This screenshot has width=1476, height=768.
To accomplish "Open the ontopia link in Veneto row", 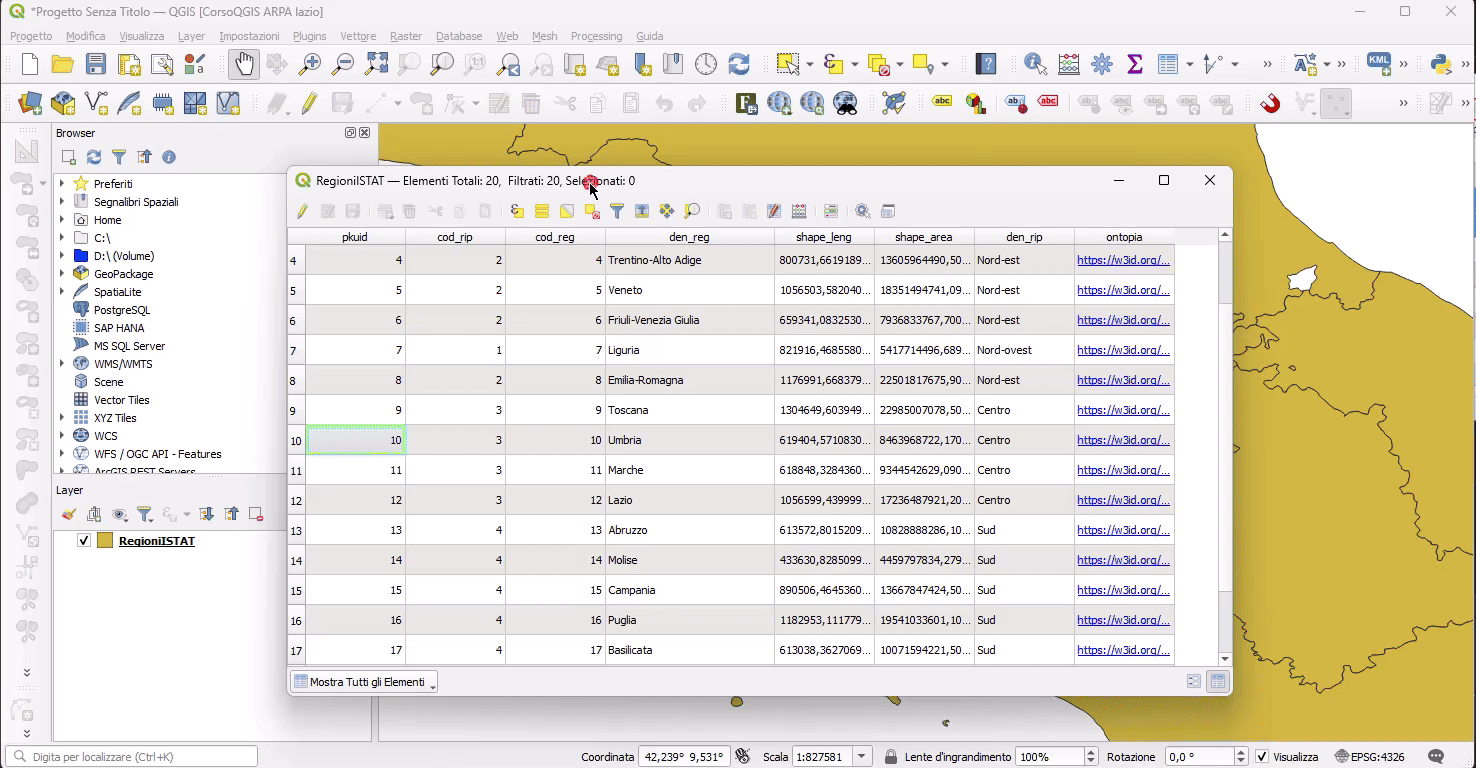I will pos(1123,290).
